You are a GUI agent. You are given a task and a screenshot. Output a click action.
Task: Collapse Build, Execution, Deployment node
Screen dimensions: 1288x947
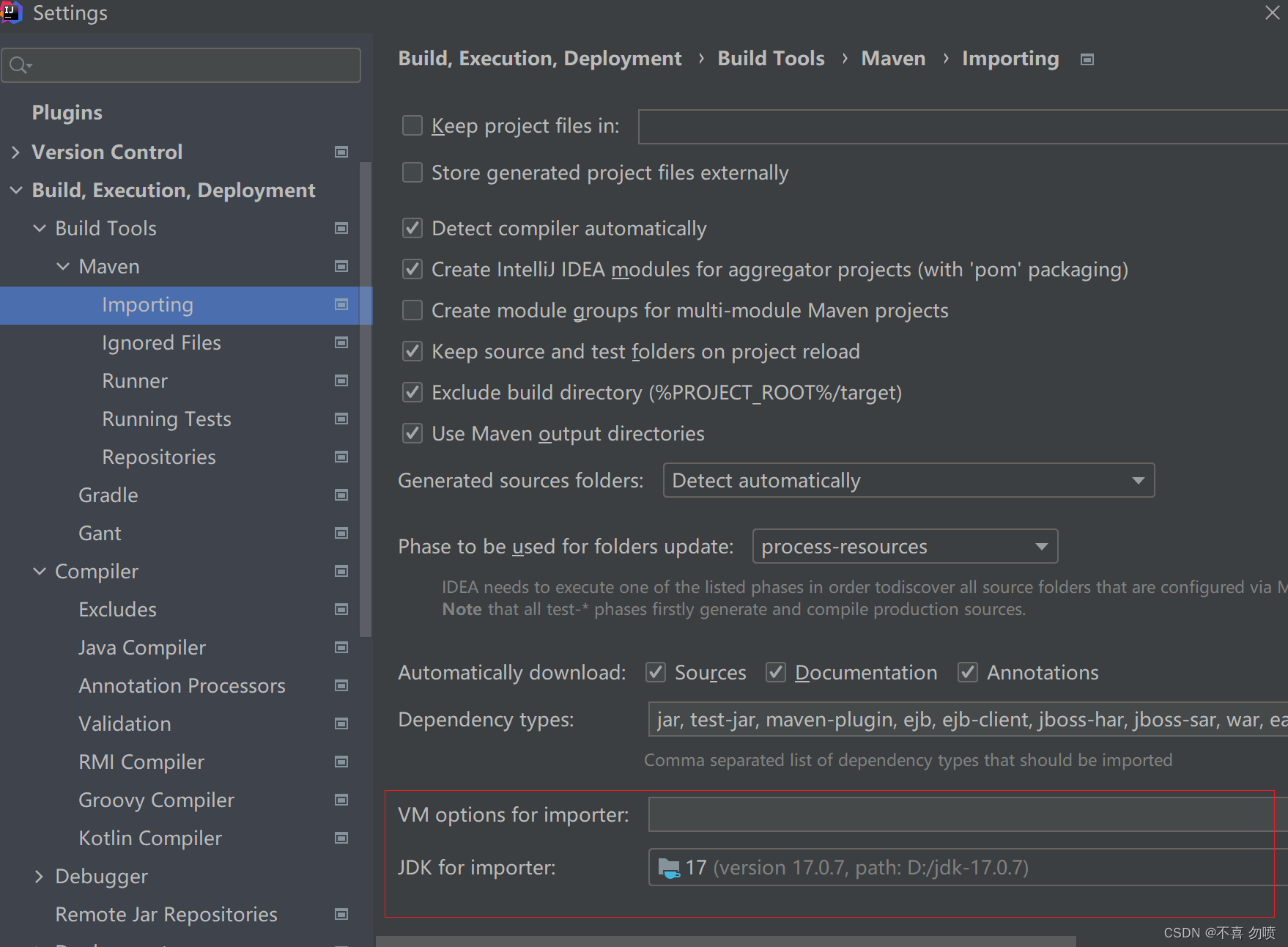(x=15, y=190)
